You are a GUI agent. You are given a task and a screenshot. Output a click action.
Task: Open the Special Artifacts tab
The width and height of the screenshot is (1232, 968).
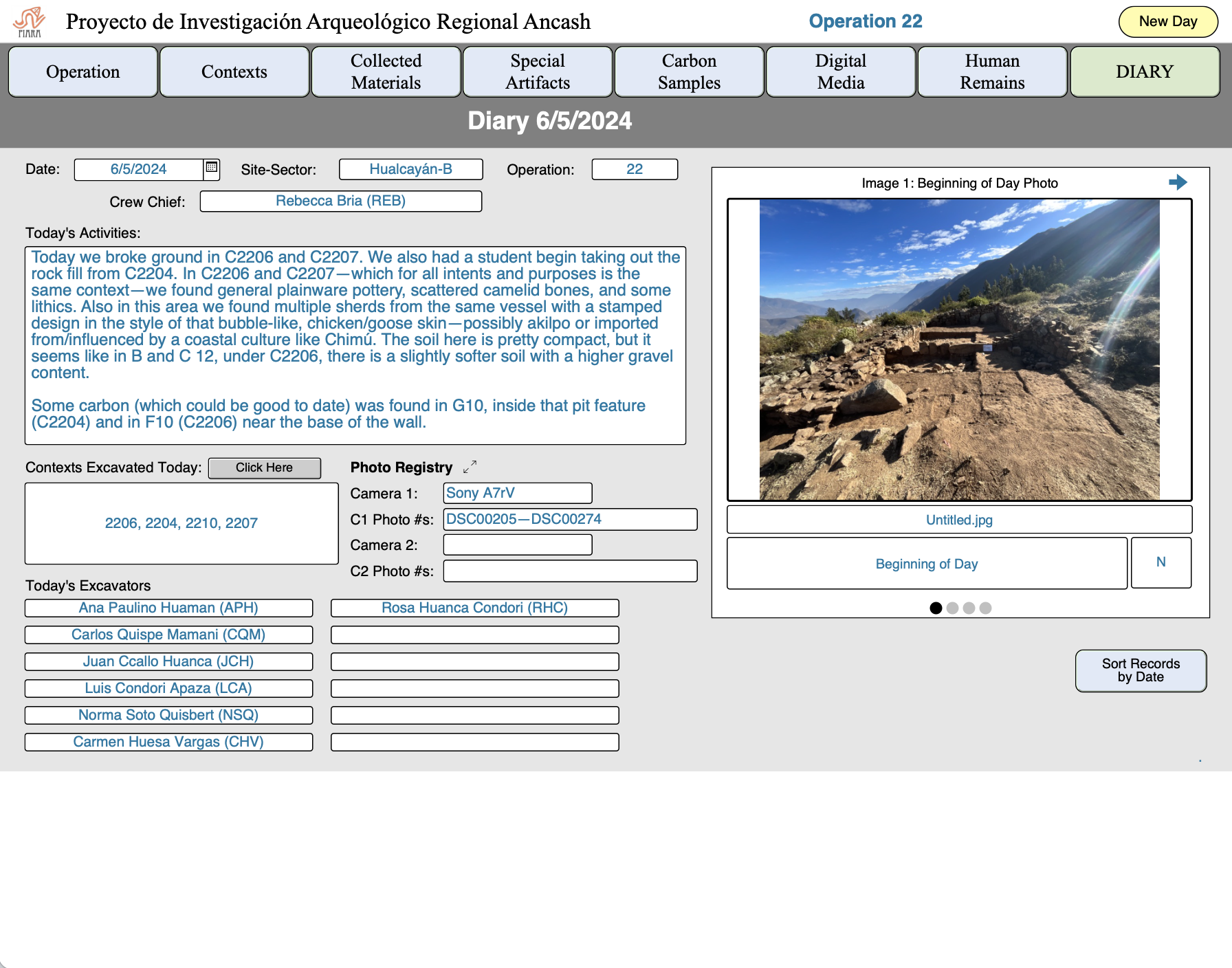click(537, 71)
